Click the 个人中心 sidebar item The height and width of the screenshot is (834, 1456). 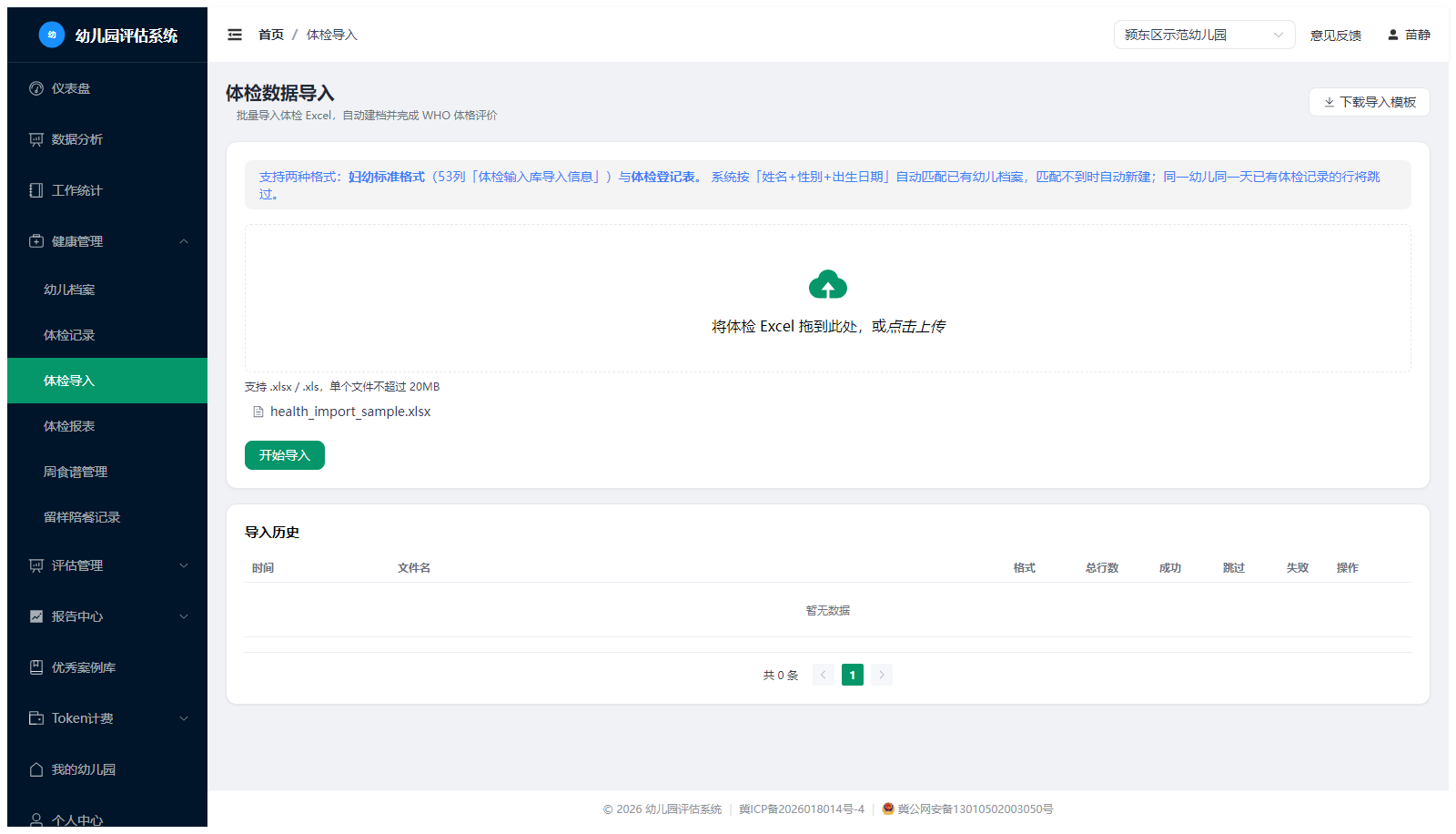[107, 819]
